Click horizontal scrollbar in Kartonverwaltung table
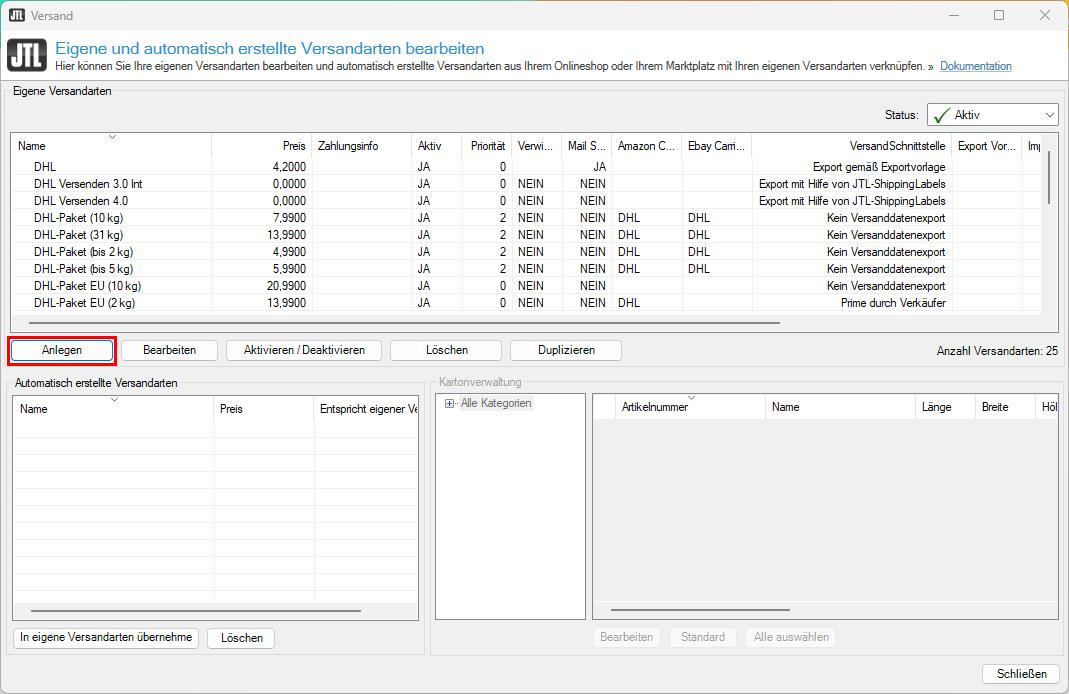The width and height of the screenshot is (1069, 694). point(700,610)
